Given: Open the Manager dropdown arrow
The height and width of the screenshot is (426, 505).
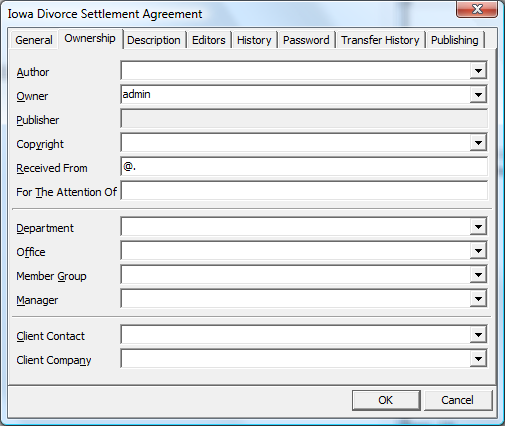Looking at the screenshot, I should pos(478,299).
